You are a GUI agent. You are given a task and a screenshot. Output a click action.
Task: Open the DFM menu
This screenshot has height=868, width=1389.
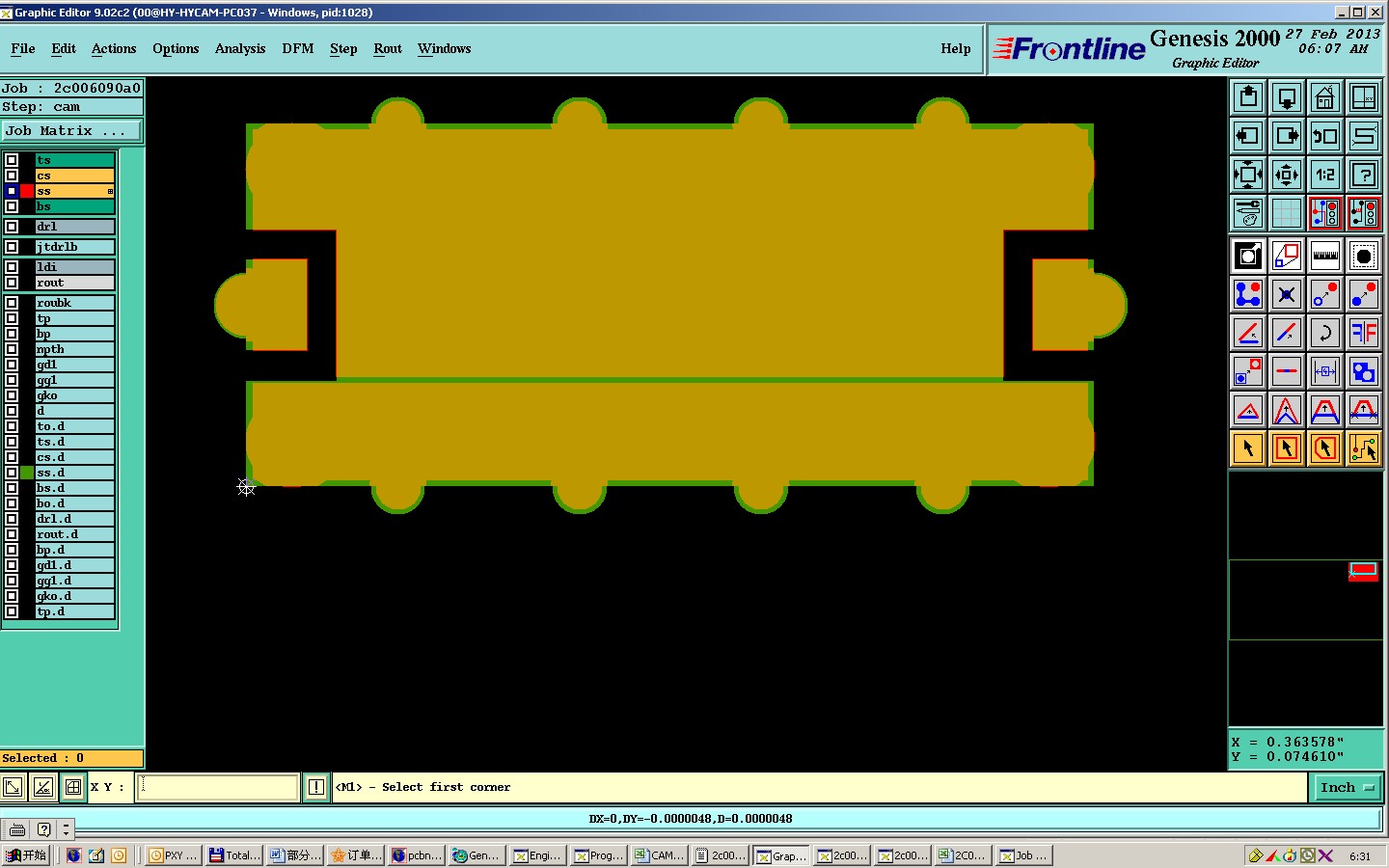coord(298,48)
